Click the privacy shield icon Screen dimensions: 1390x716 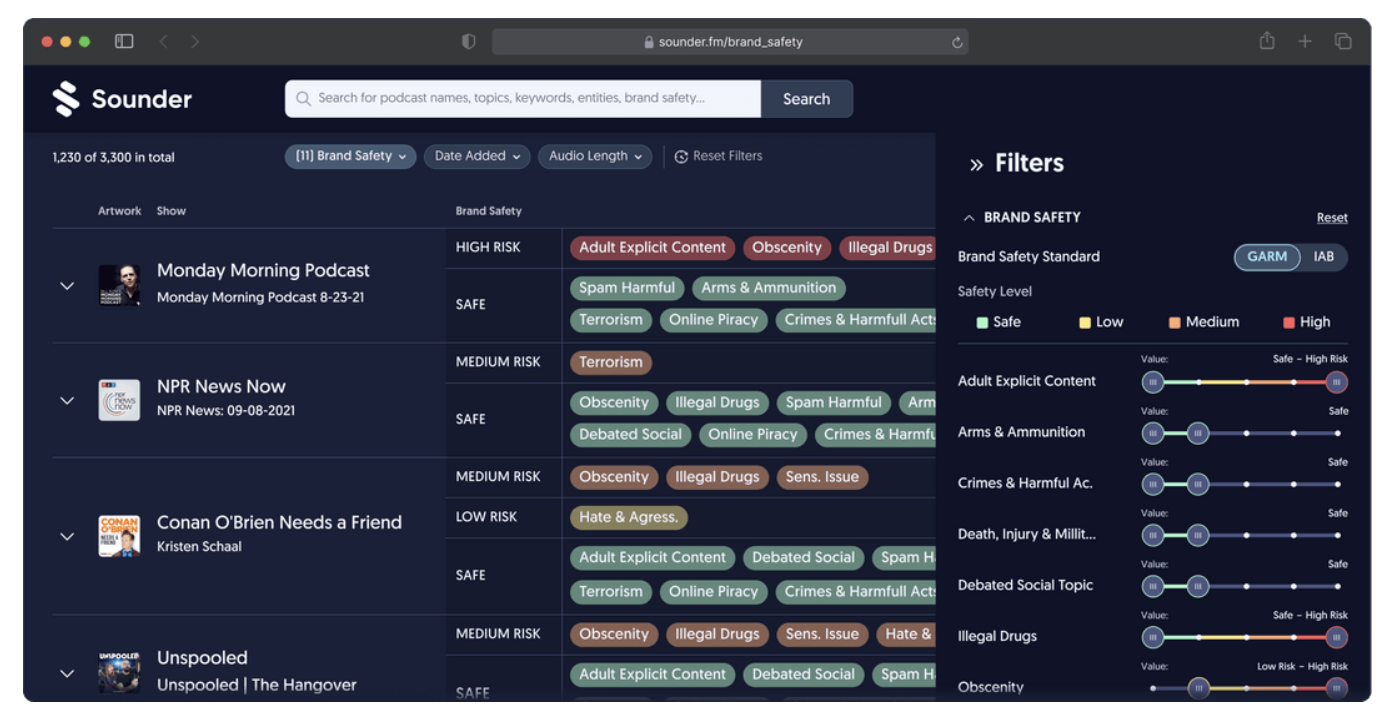(x=468, y=42)
